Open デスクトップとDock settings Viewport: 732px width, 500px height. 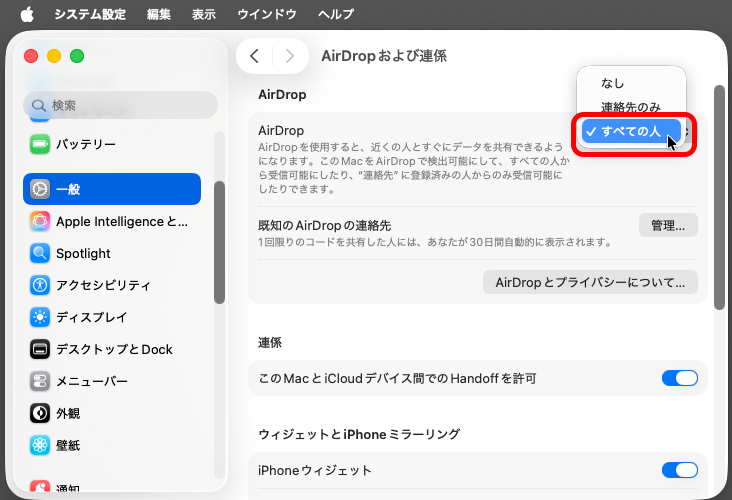112,349
